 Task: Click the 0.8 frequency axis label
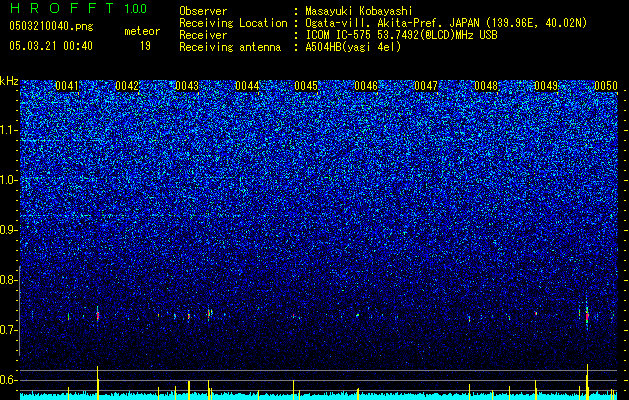pyautogui.click(x=9, y=280)
